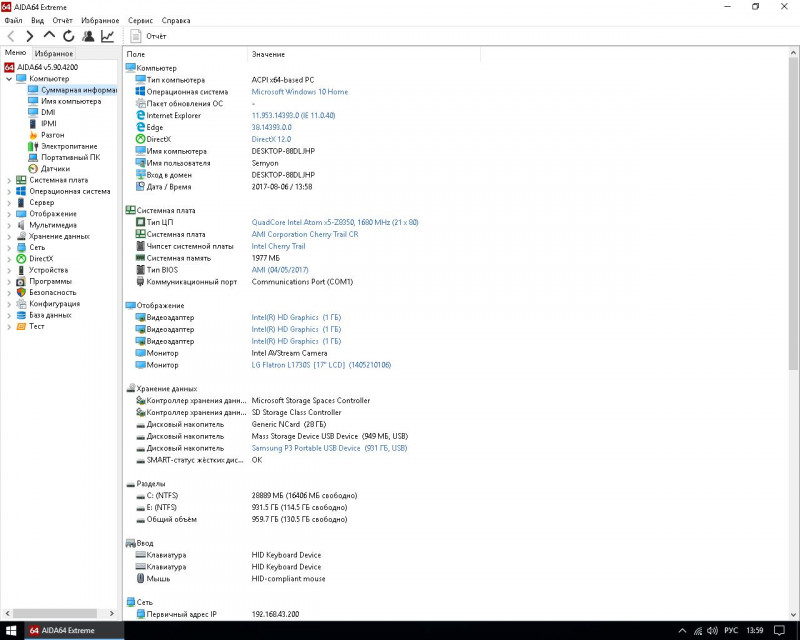Click the Forward navigation arrow
The width and height of the screenshot is (800, 640).
pyautogui.click(x=30, y=36)
